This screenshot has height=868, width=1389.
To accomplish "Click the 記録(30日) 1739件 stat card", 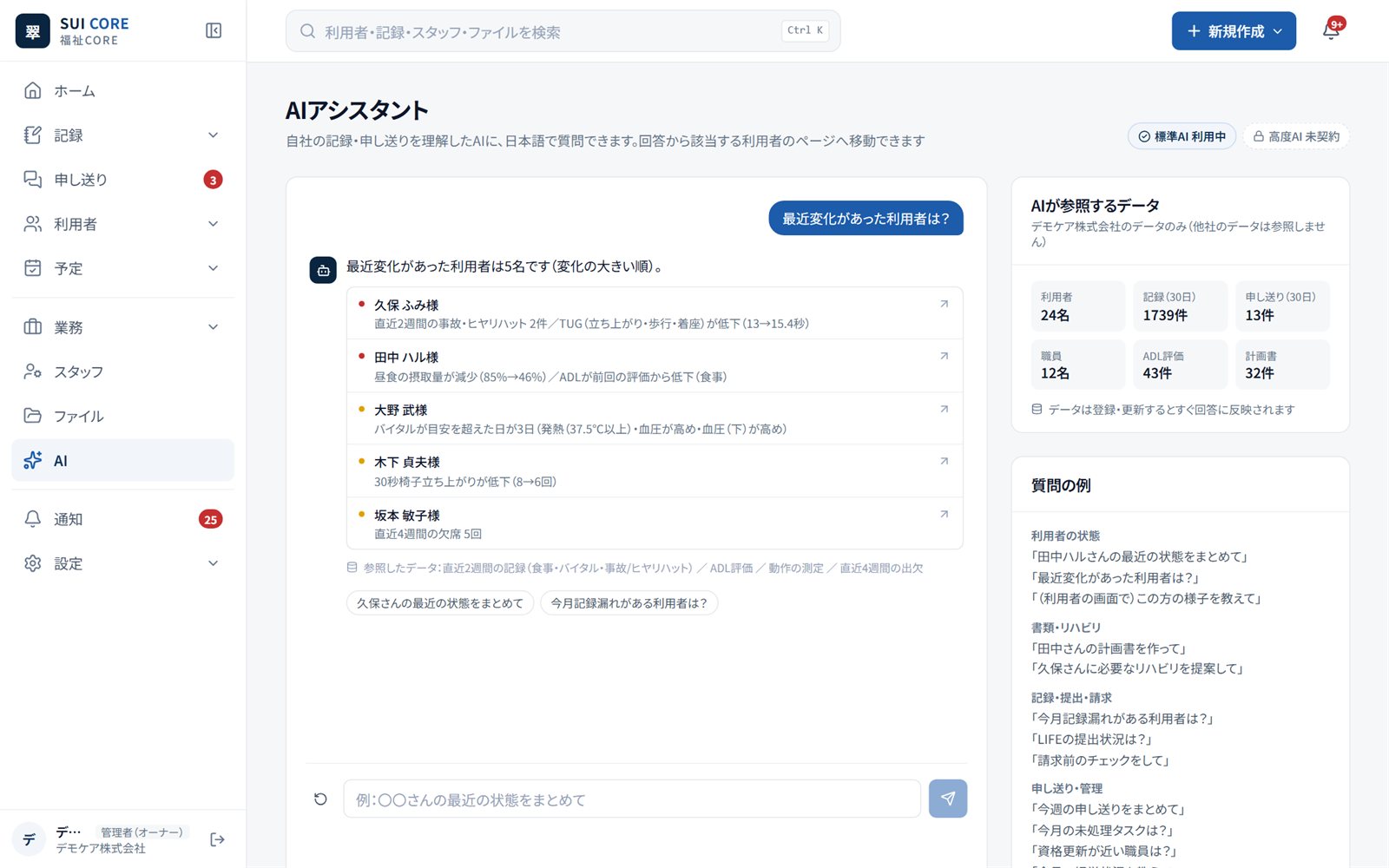I will [1181, 306].
